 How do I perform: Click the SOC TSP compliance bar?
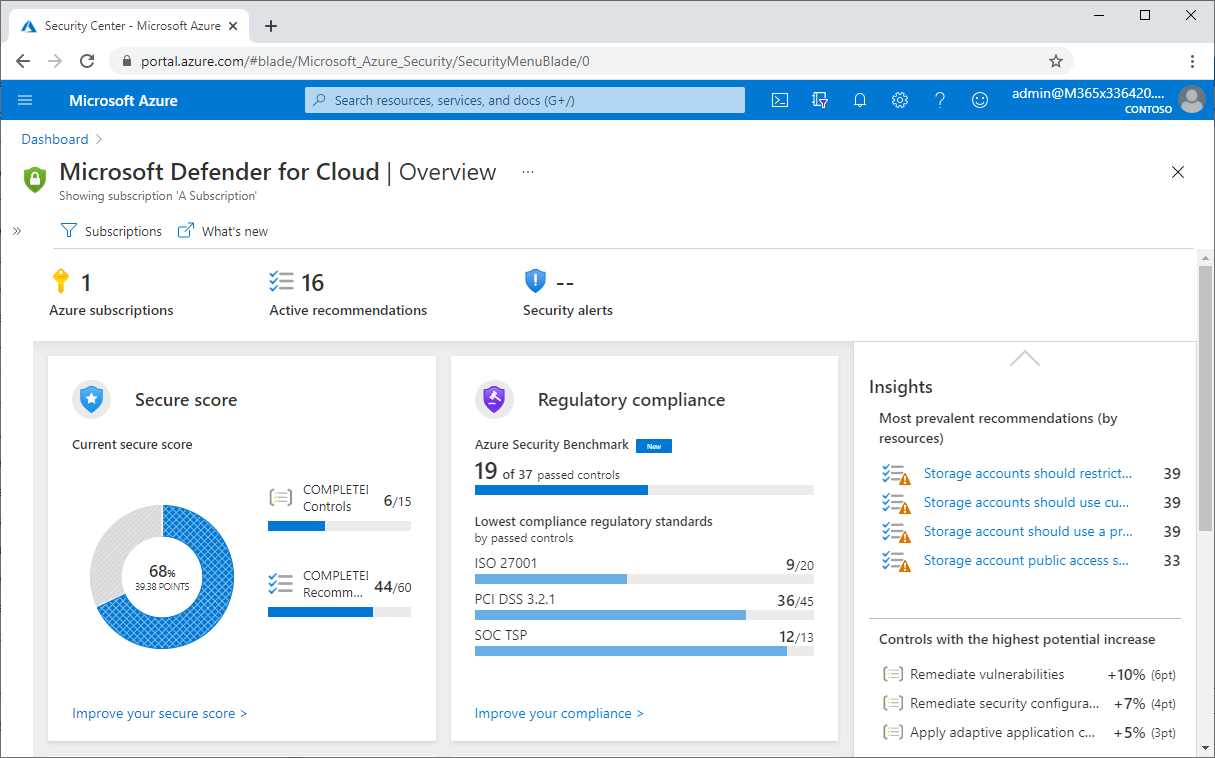tap(644, 651)
